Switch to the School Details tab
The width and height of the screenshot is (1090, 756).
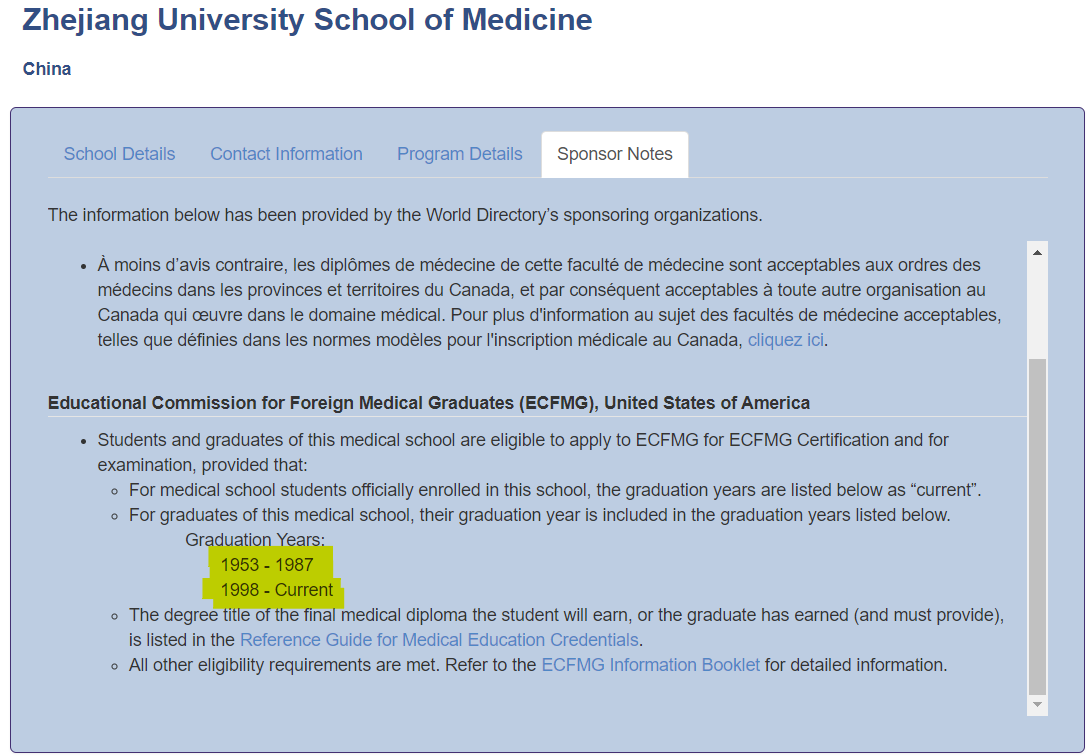coord(120,154)
